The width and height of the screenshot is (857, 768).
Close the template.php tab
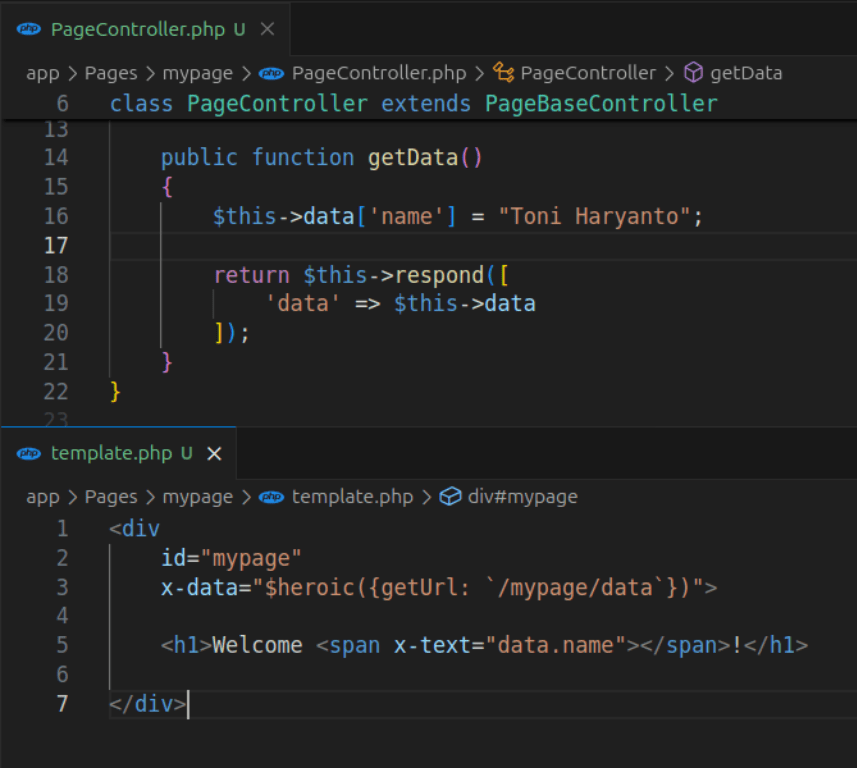click(214, 454)
